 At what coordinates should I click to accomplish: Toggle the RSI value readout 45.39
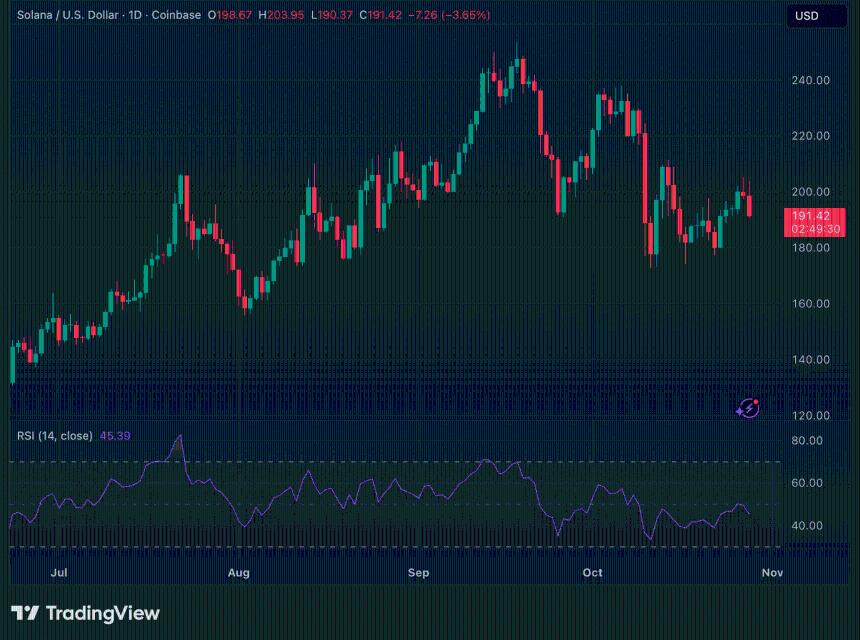116,436
